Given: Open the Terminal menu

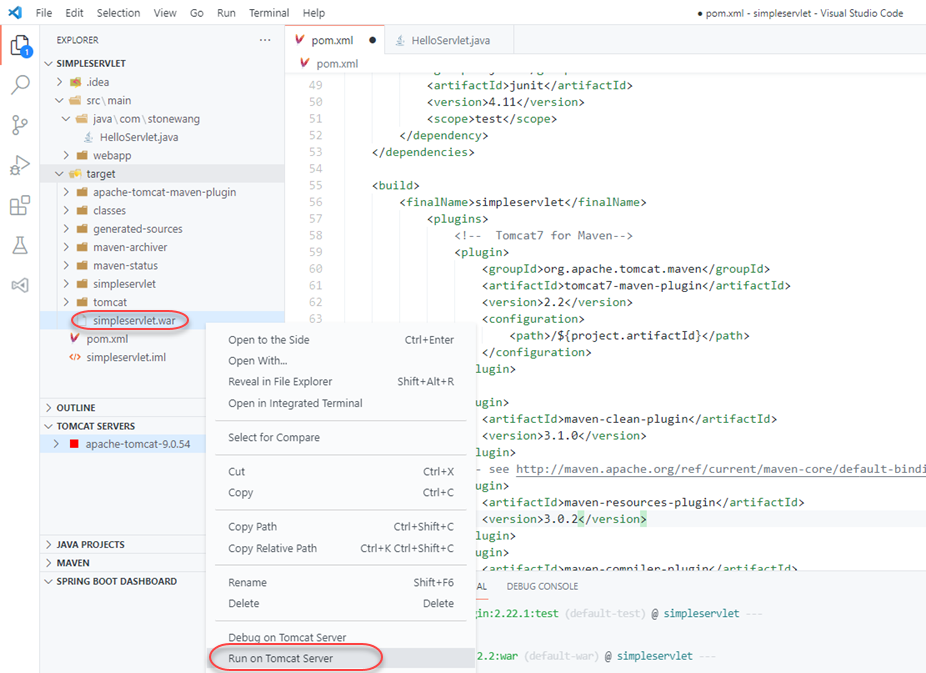Looking at the screenshot, I should [269, 12].
